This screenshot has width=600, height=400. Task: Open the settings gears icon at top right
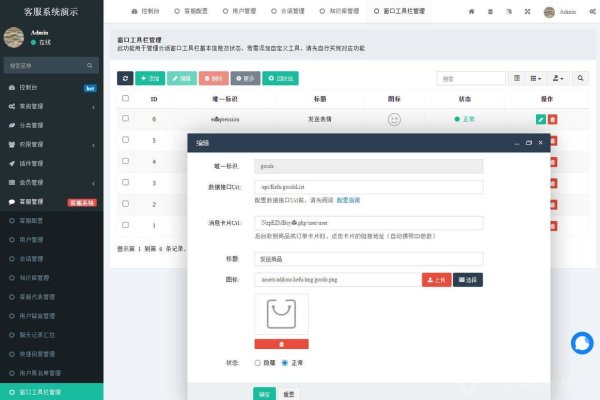592,11
